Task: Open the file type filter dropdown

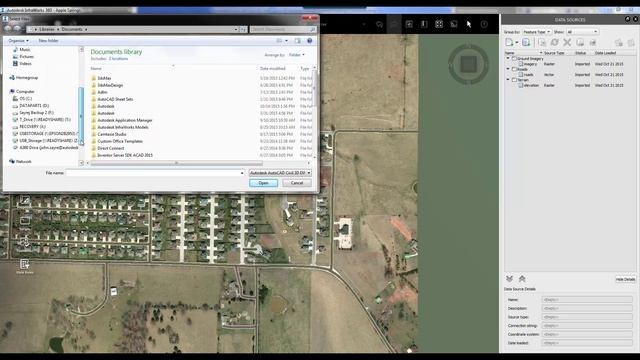Action: [x=280, y=173]
